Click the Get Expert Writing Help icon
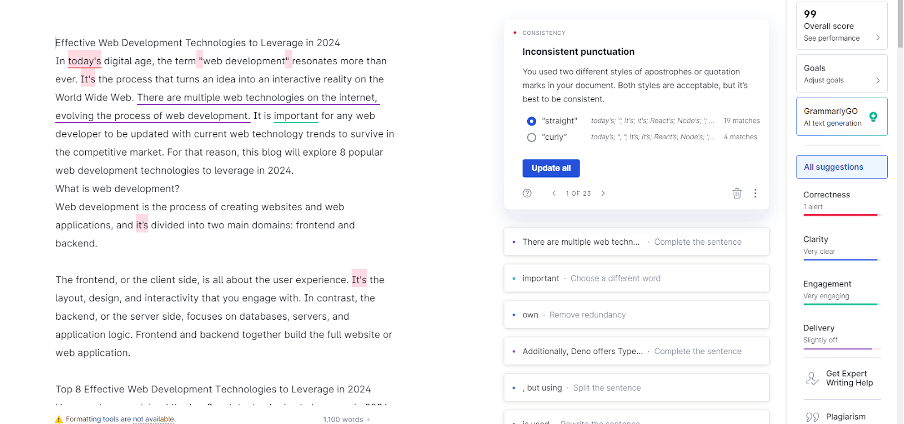The width and height of the screenshot is (904, 424). [812, 378]
